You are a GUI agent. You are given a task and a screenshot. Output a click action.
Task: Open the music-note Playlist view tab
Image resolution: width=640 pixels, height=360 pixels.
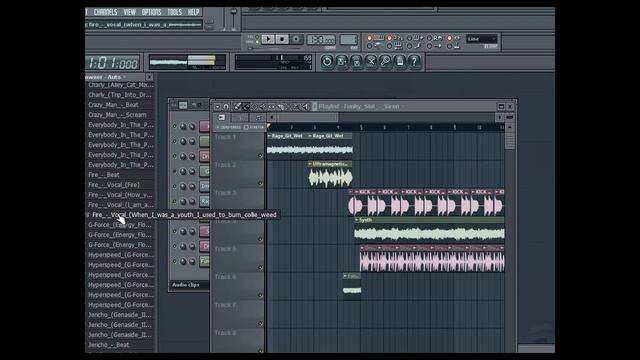tap(258, 118)
